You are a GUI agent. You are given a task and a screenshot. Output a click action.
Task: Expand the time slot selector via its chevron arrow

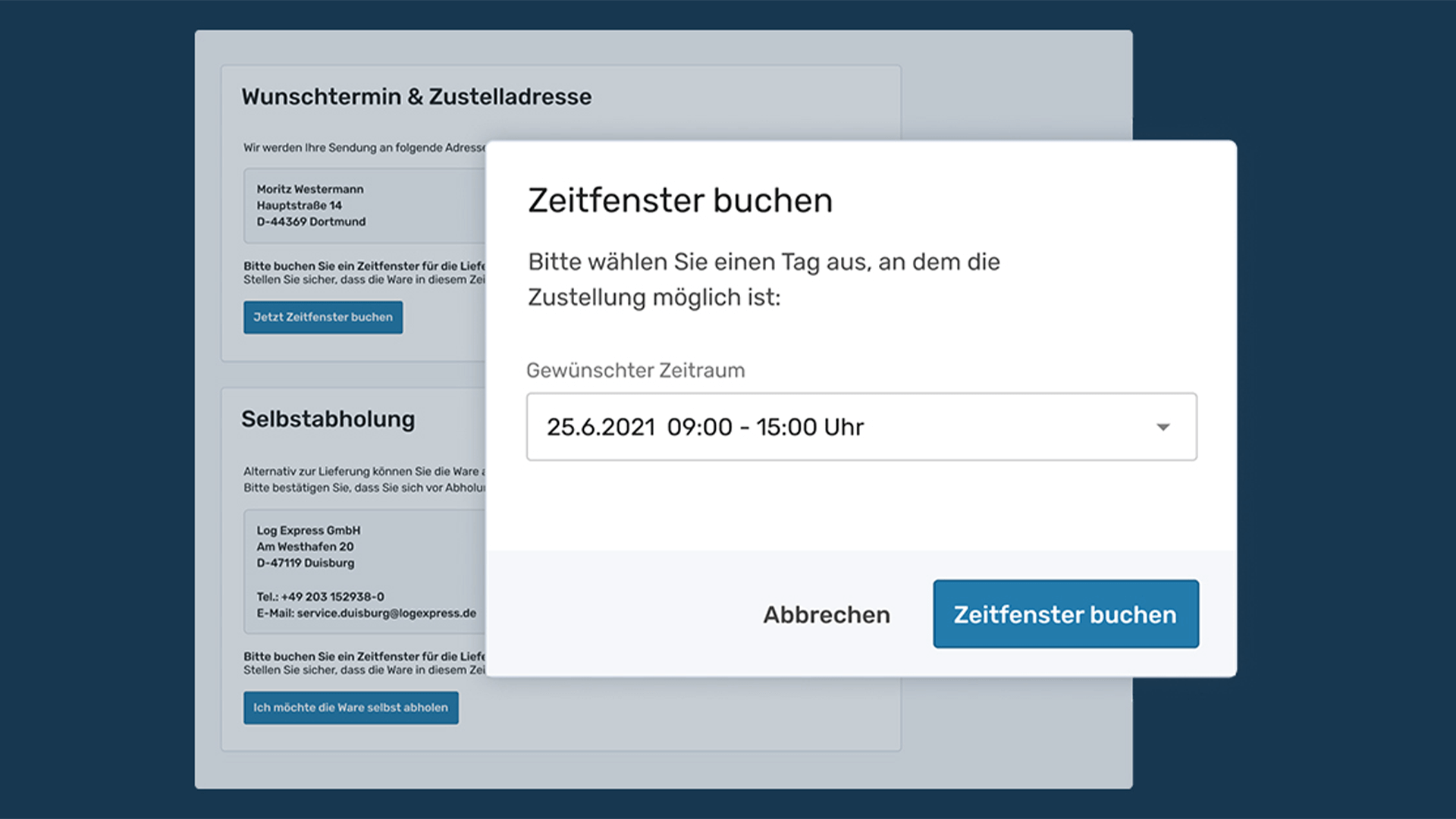1162,427
